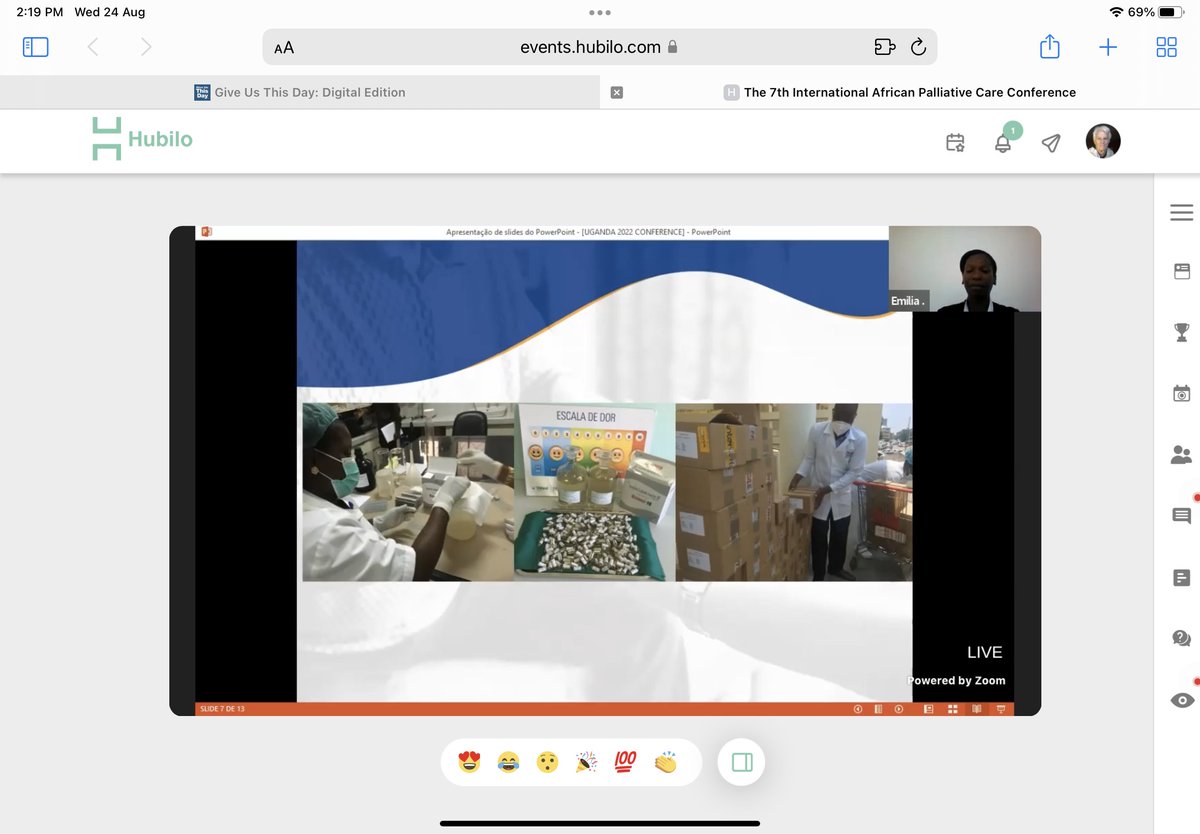Open your profile avatar picture
The width and height of the screenshot is (1200, 834).
pyautogui.click(x=1103, y=141)
